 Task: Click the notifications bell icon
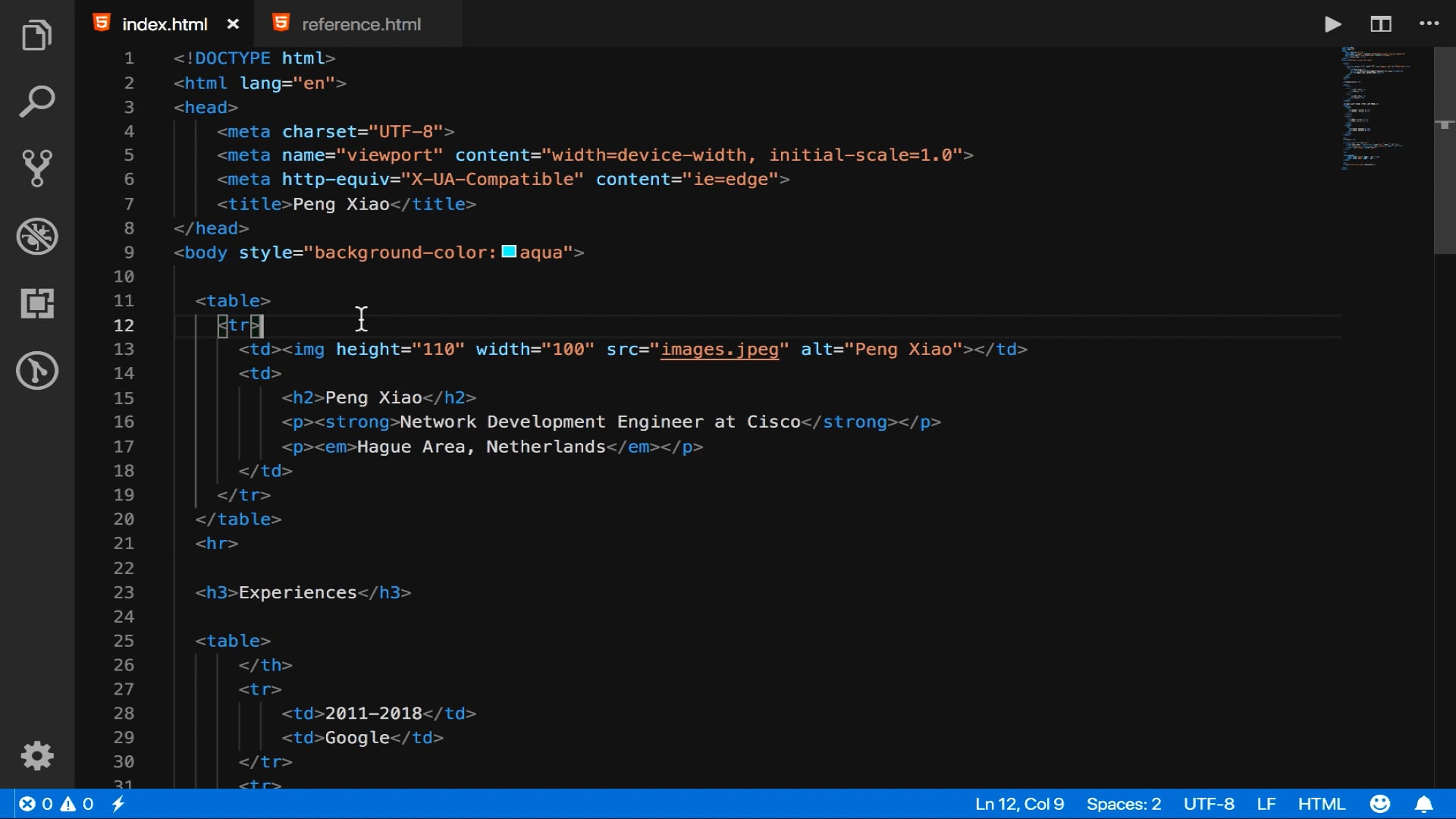click(1423, 804)
